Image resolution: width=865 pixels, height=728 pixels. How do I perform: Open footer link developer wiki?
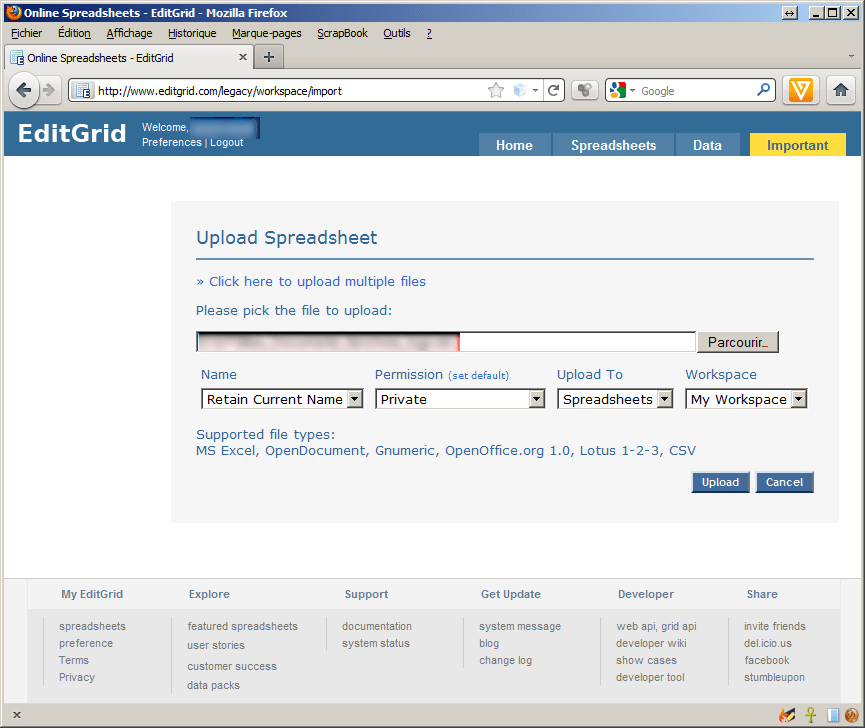[x=651, y=643]
